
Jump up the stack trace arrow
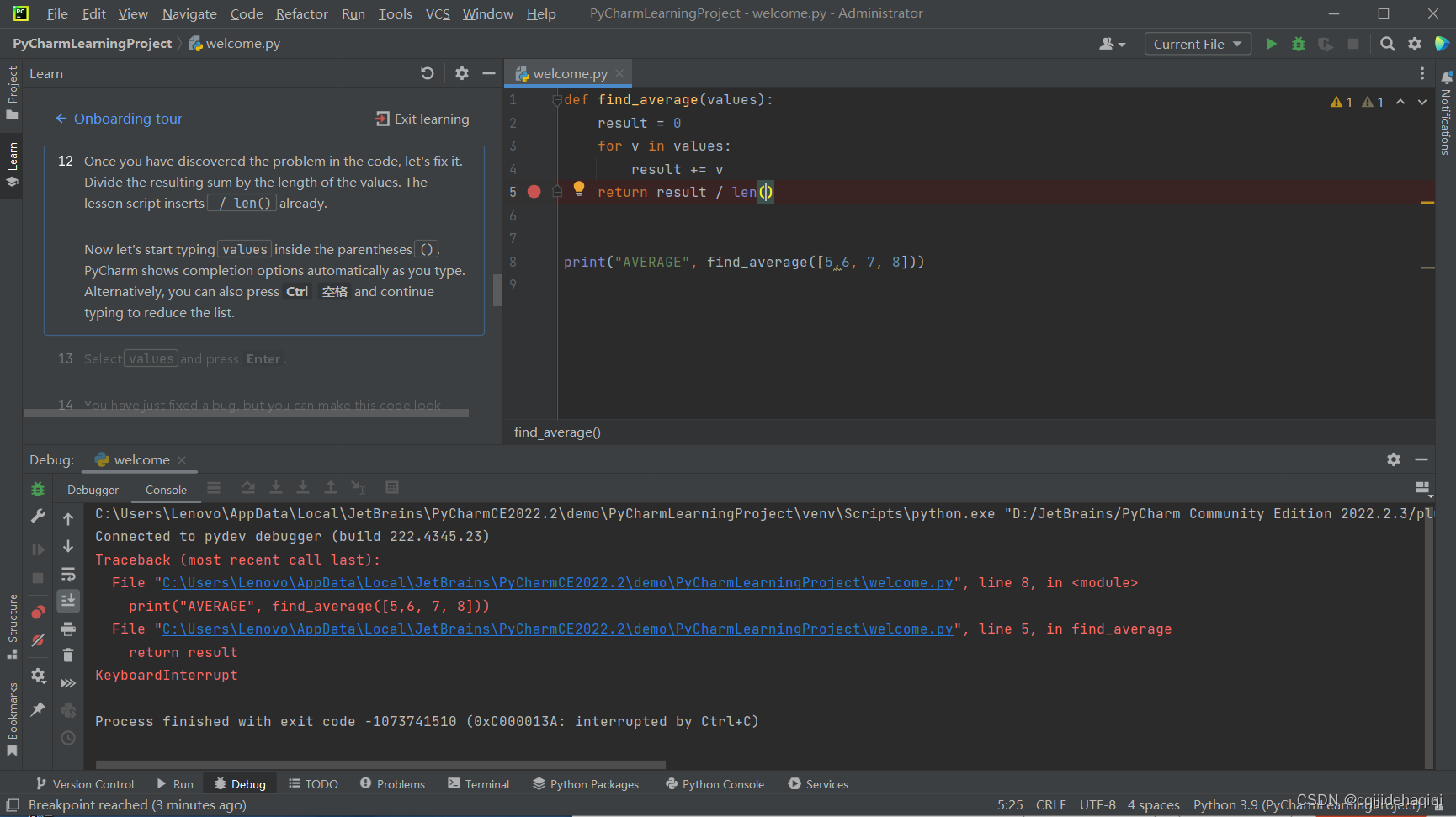coord(68,519)
